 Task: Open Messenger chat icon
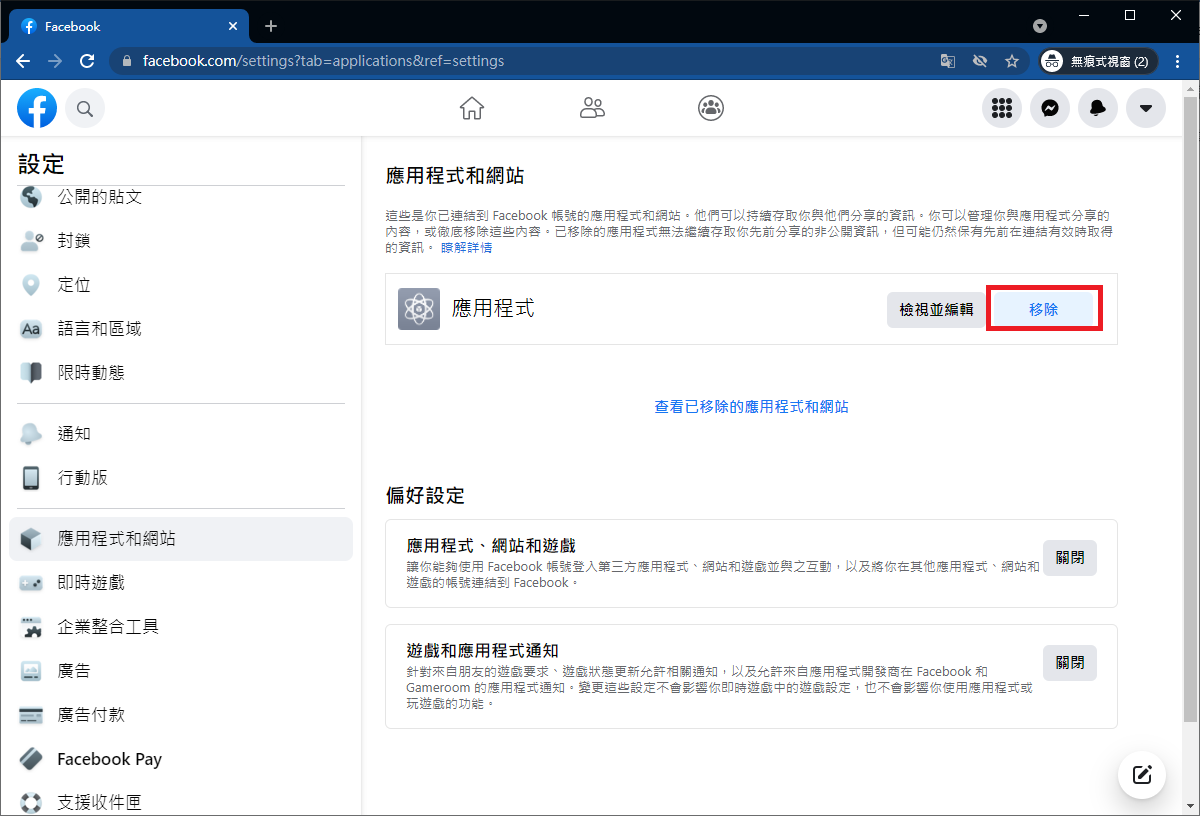[x=1050, y=108]
